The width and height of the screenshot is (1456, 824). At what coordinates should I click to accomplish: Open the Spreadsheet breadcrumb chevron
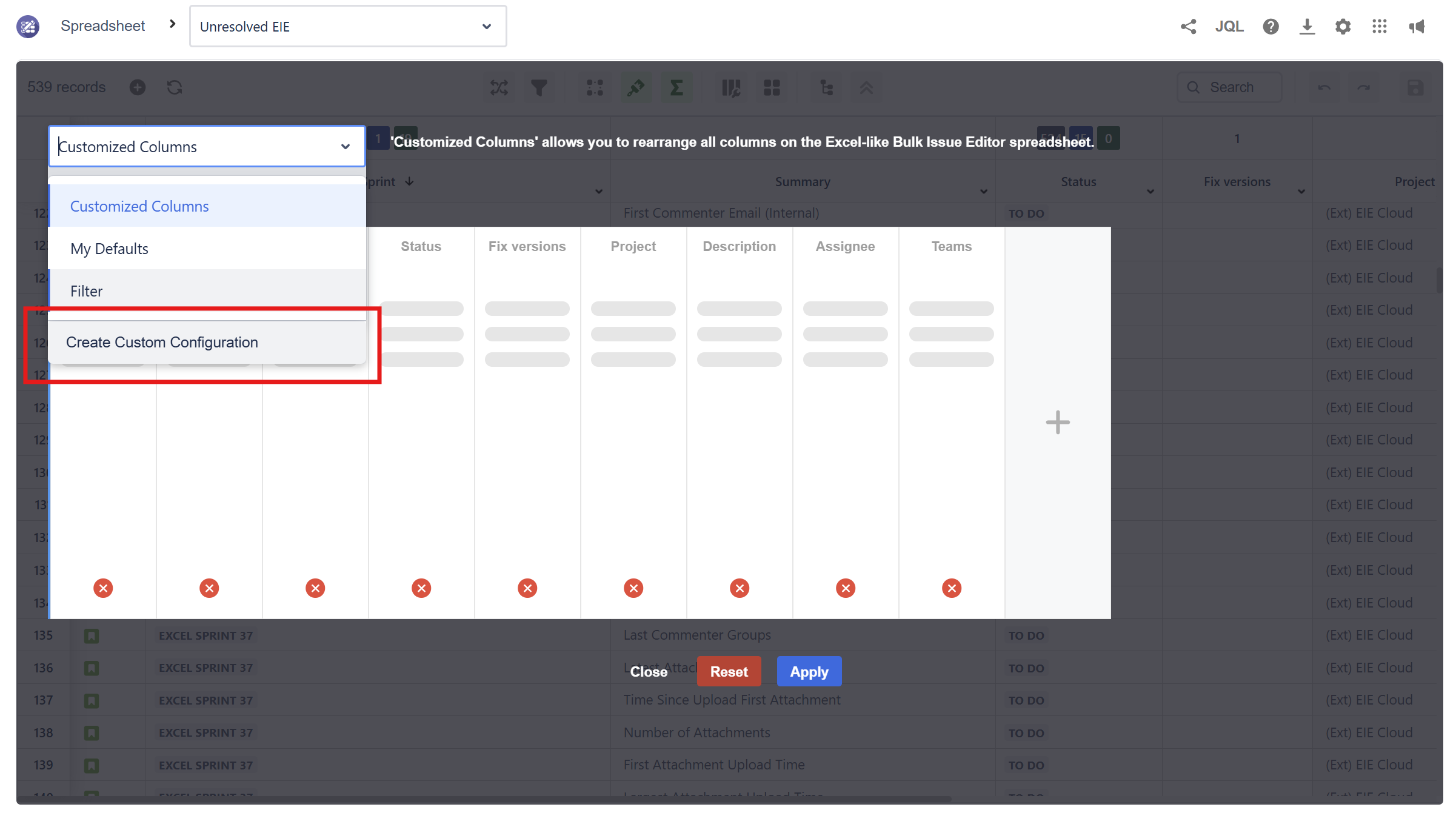pos(173,24)
